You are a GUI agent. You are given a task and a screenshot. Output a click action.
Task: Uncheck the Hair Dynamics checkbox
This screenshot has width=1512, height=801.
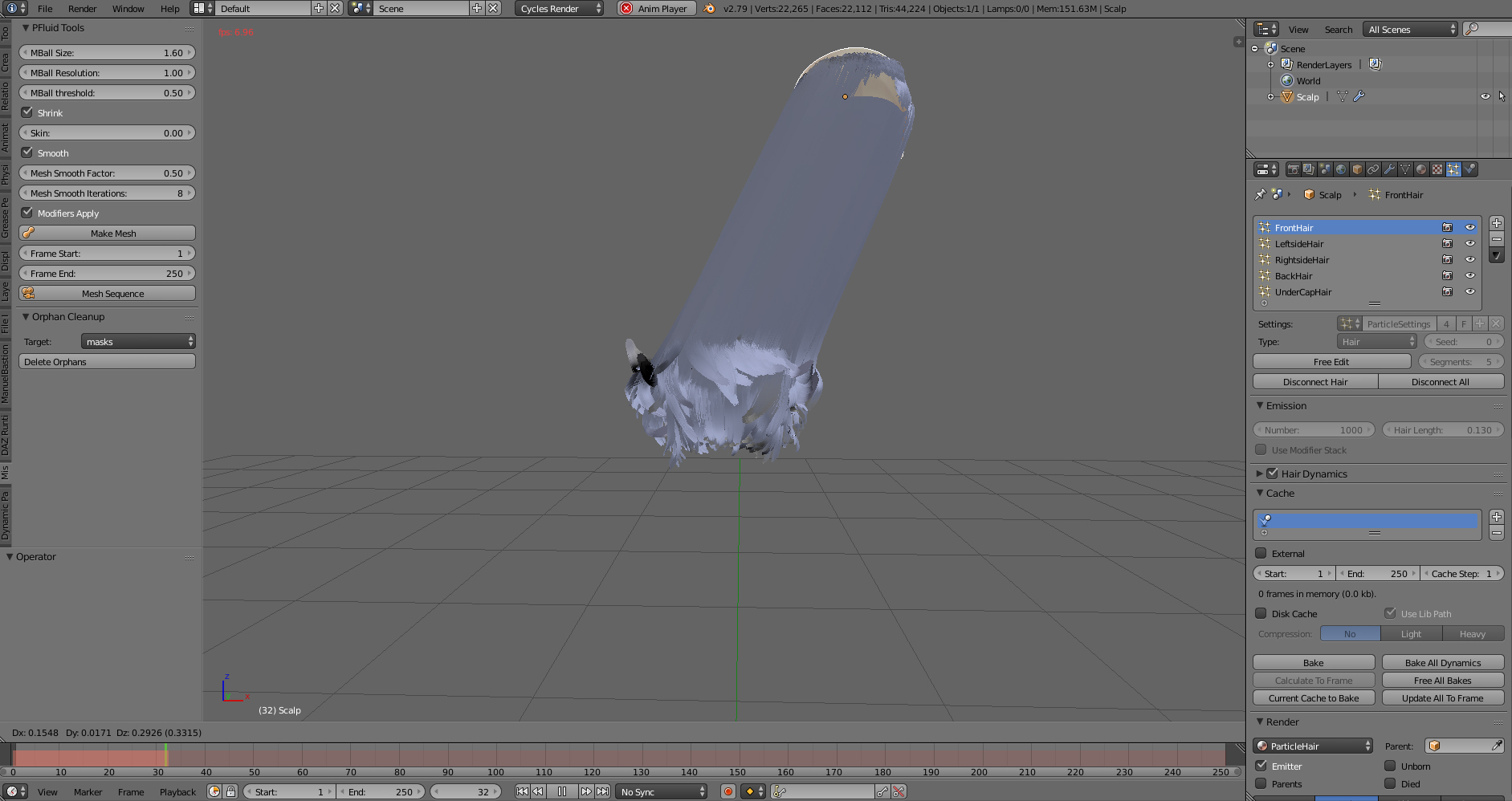[x=1272, y=474]
